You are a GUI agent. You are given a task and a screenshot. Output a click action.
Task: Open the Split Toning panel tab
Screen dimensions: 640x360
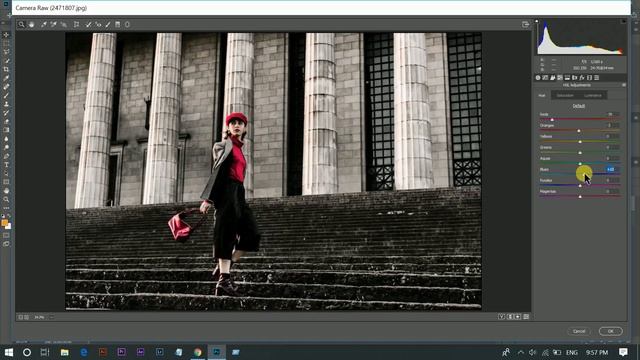(567, 78)
